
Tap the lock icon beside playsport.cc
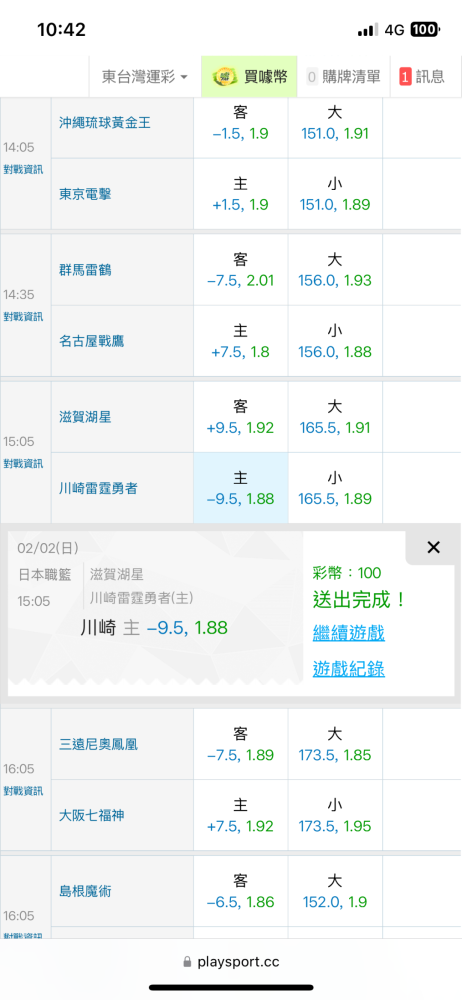(x=188, y=962)
